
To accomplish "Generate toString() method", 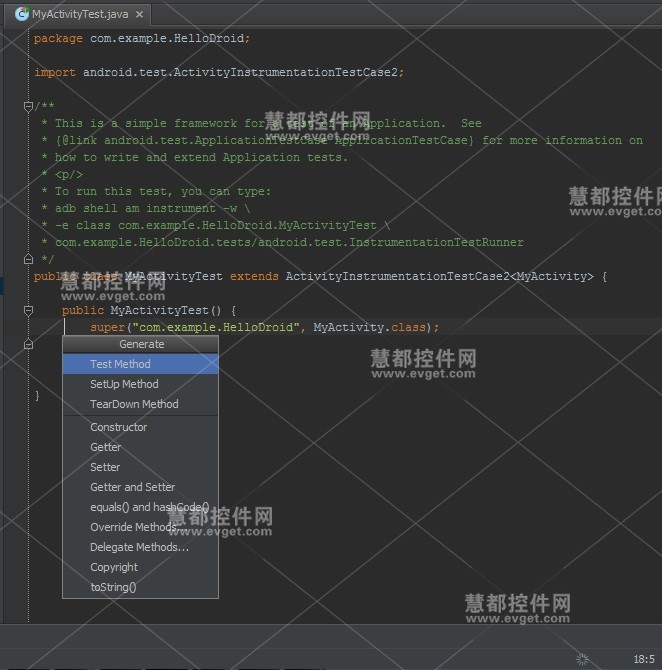I will (x=141, y=588).
